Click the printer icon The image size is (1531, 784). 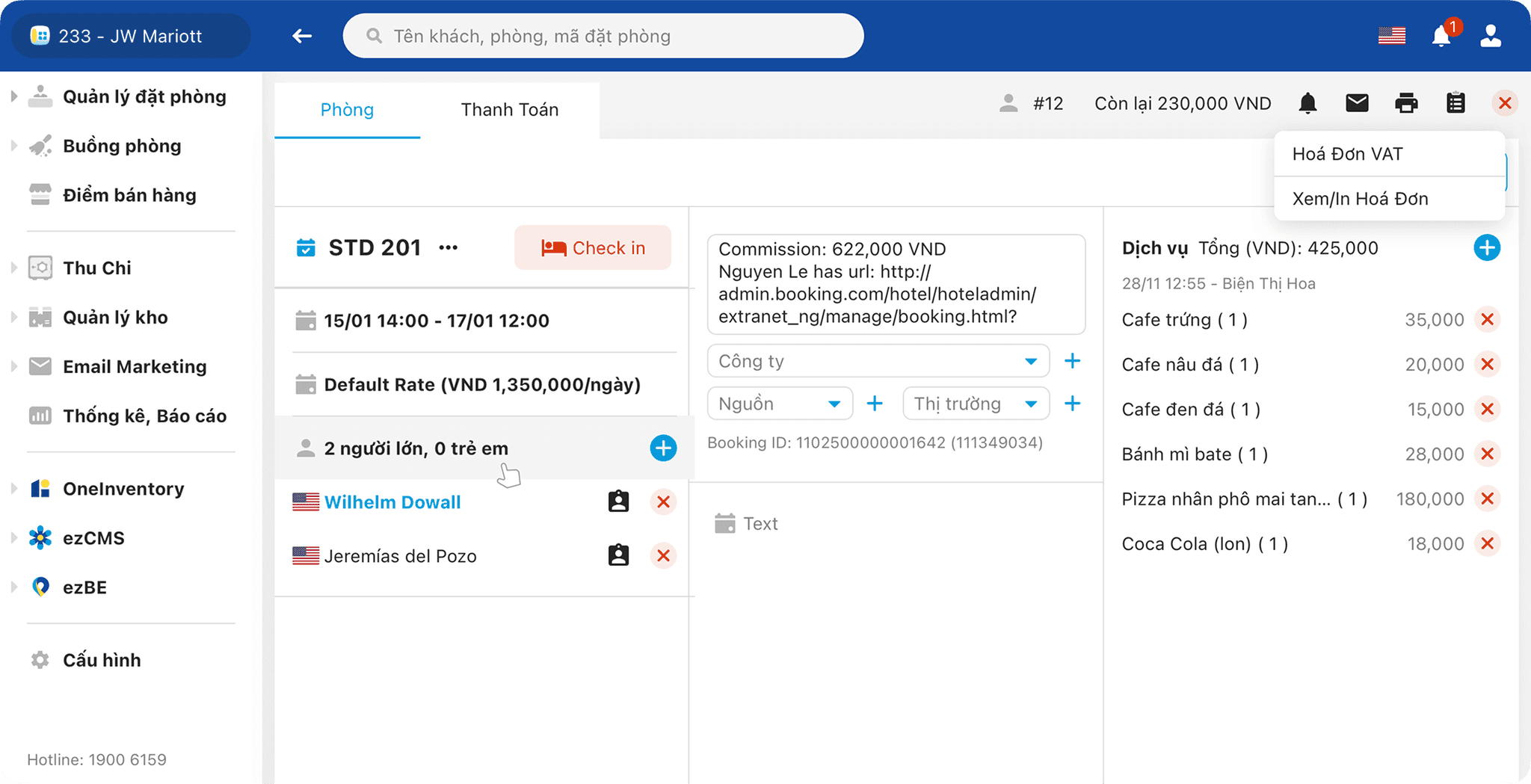click(1406, 103)
